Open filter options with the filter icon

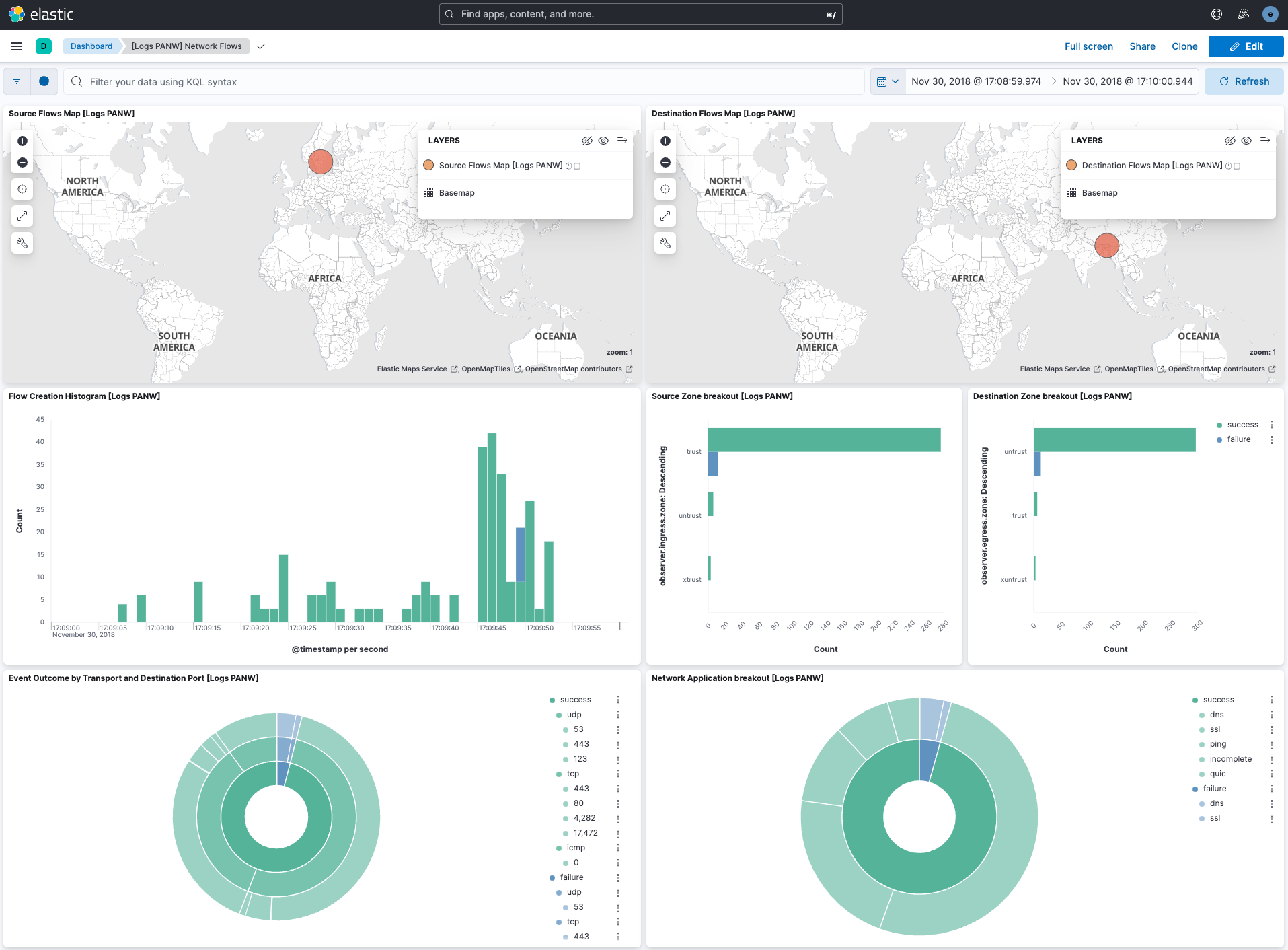pos(16,81)
